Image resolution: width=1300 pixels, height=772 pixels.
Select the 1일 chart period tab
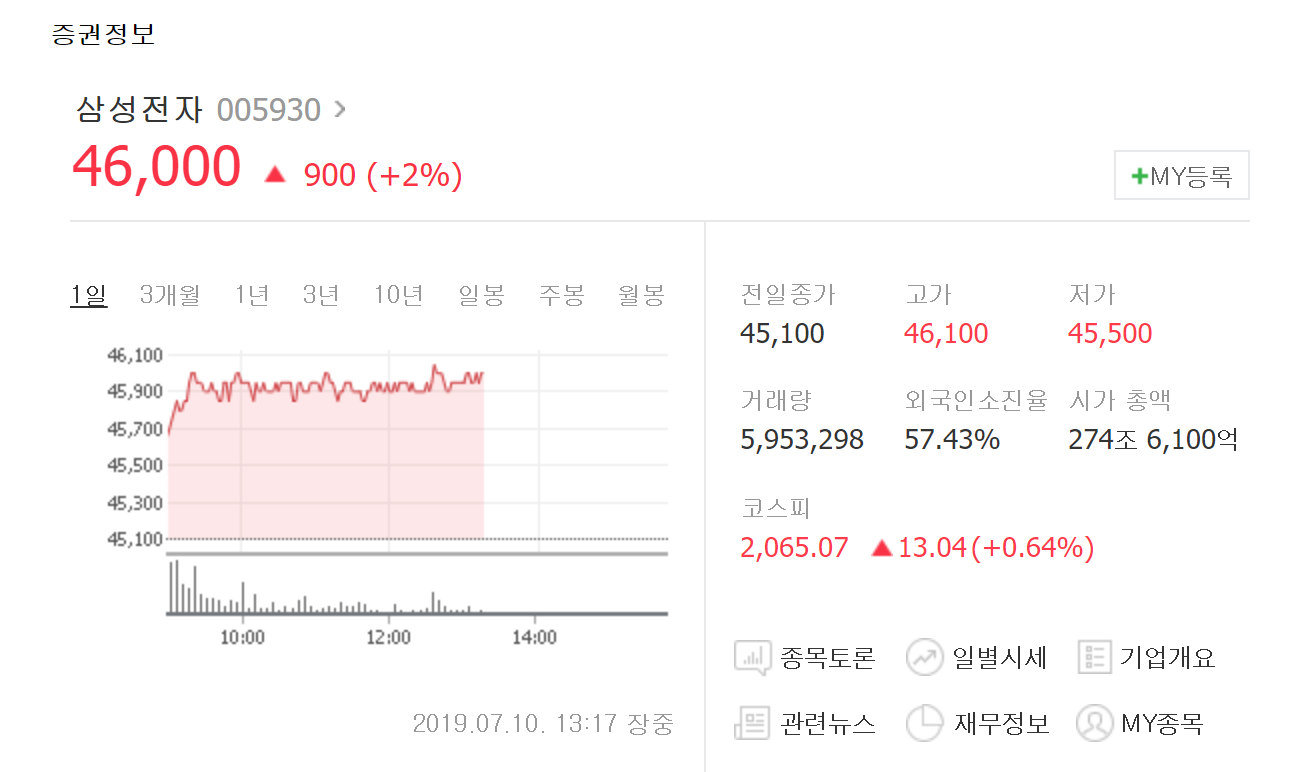[89, 295]
